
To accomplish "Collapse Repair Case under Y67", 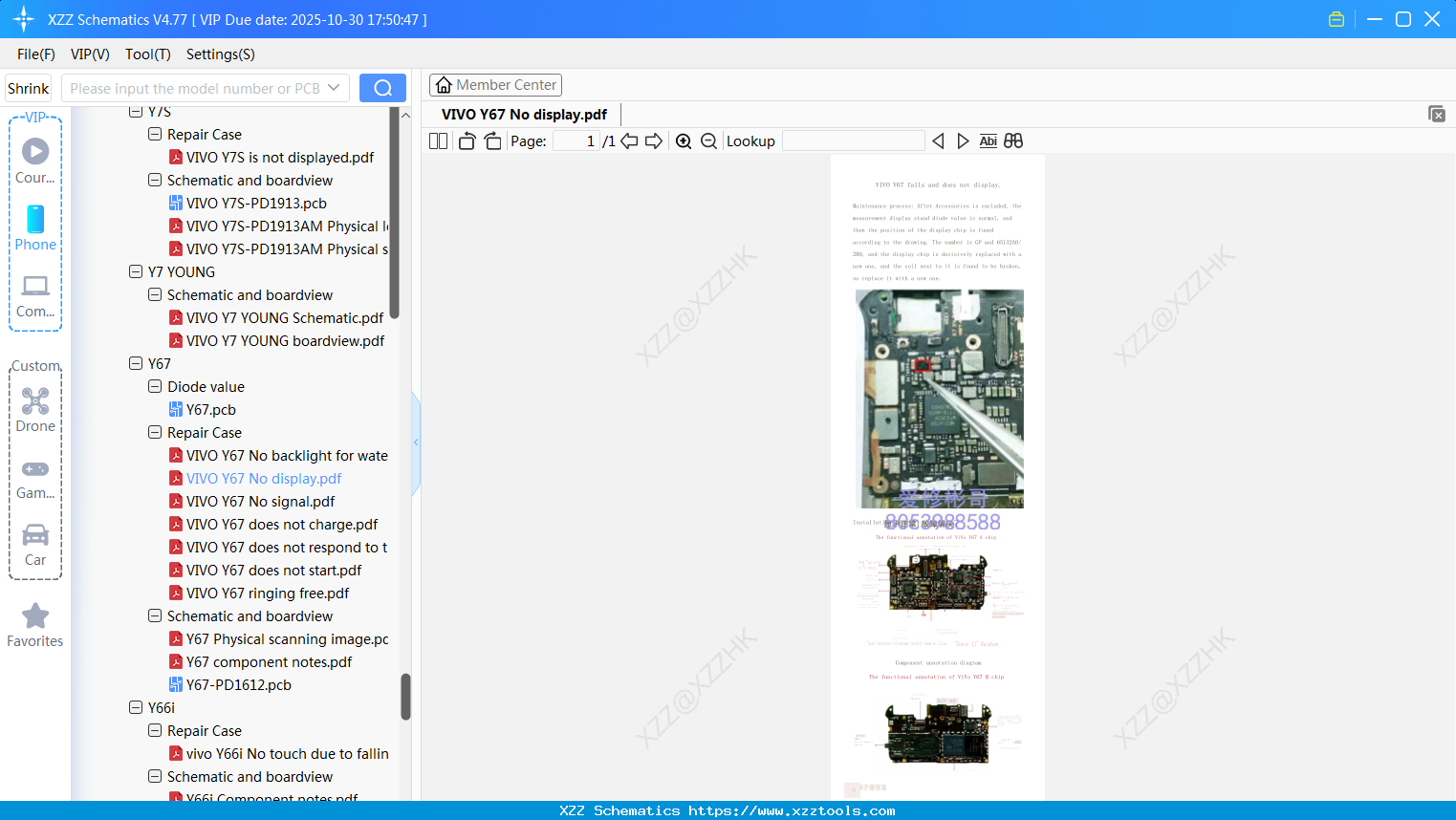I will tap(155, 433).
